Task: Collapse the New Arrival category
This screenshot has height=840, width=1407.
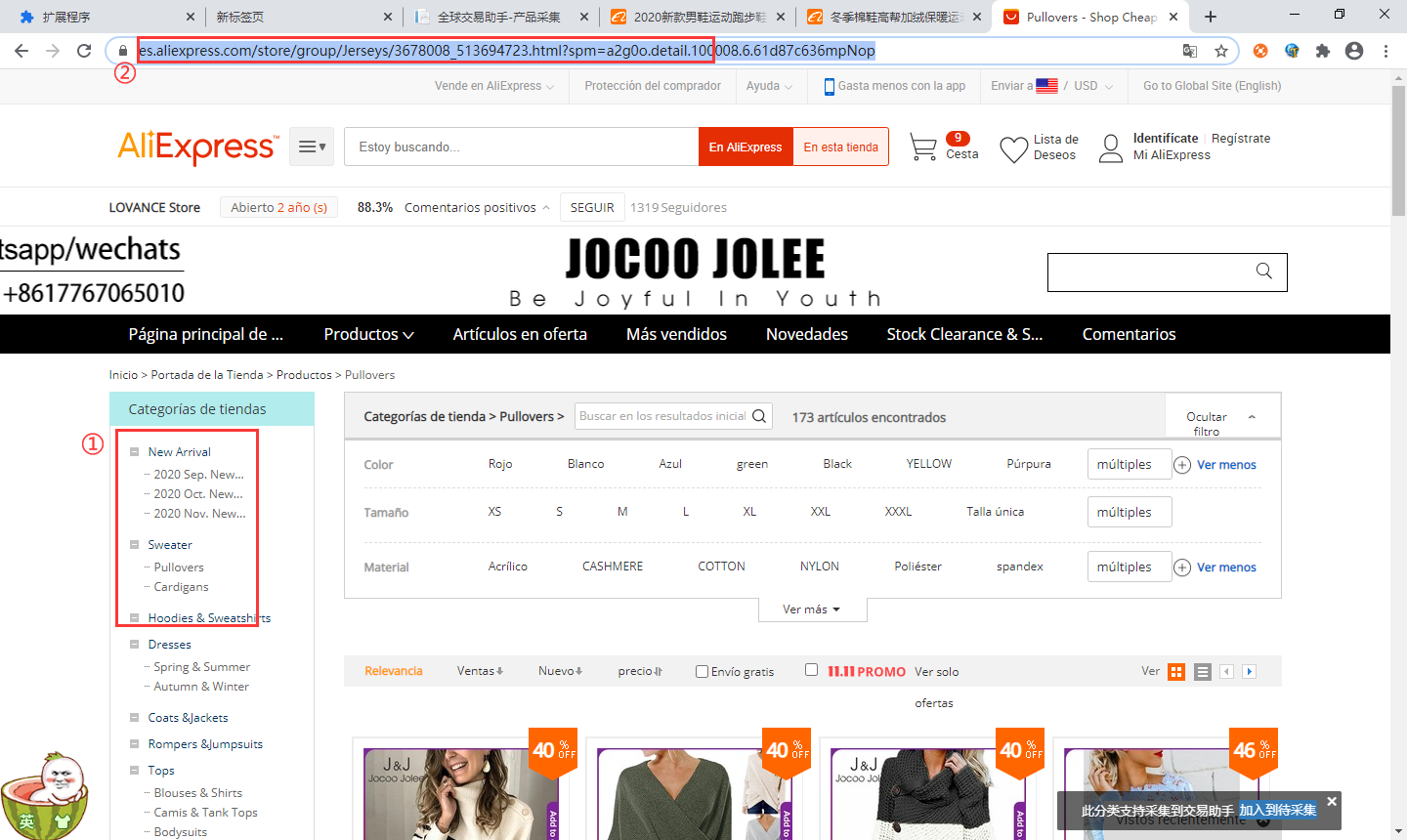Action: point(134,451)
